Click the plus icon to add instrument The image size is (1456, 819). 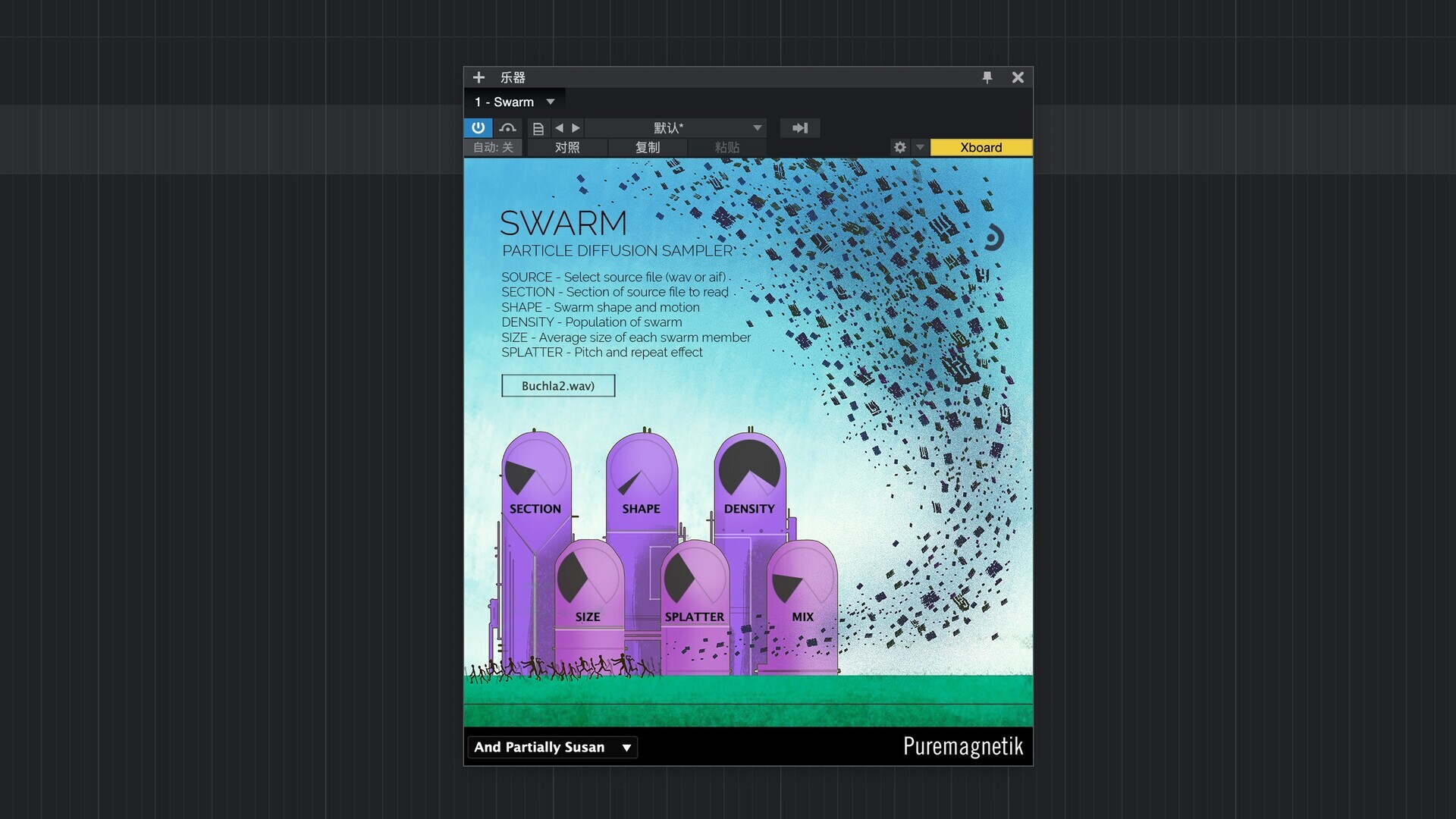click(479, 77)
